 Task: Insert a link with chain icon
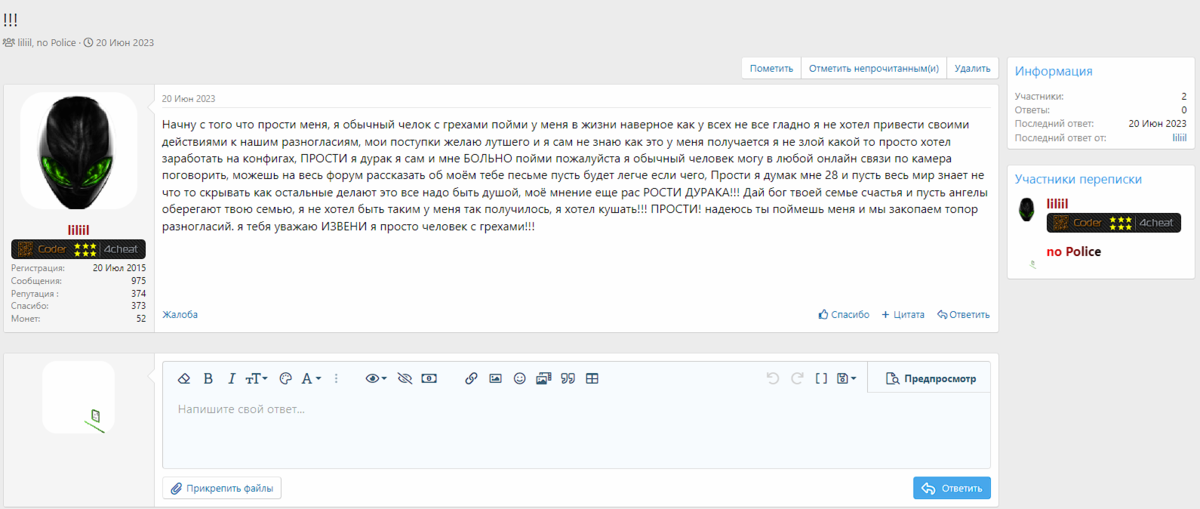click(471, 379)
